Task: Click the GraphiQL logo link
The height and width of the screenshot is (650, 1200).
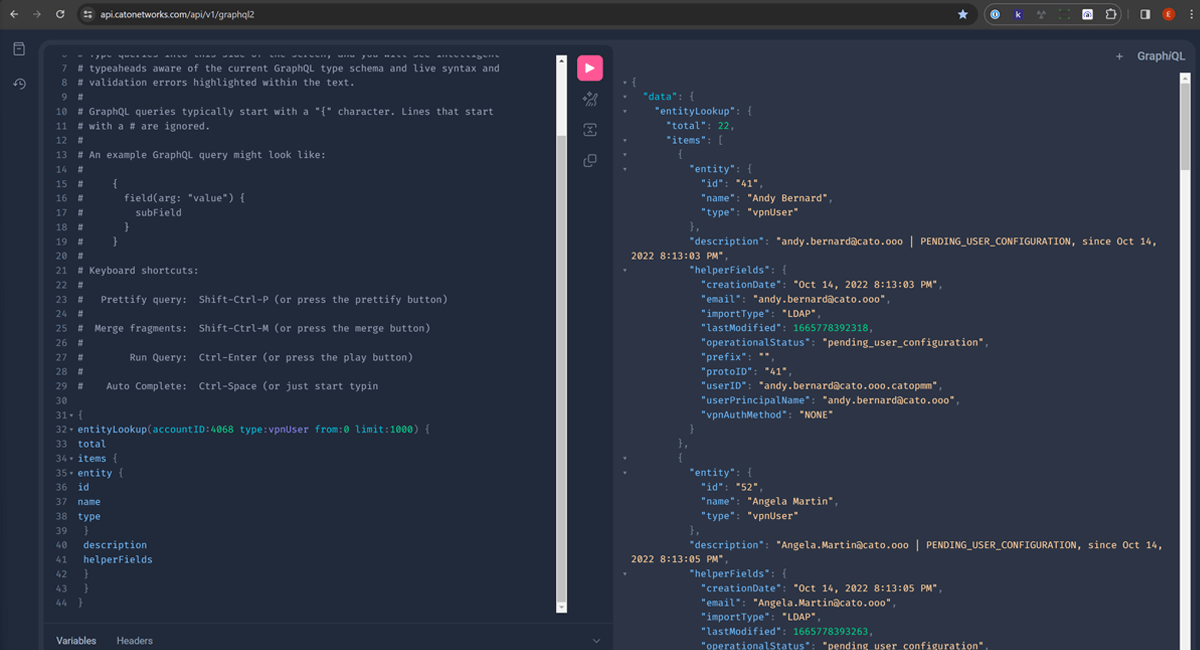Action: coord(1161,56)
